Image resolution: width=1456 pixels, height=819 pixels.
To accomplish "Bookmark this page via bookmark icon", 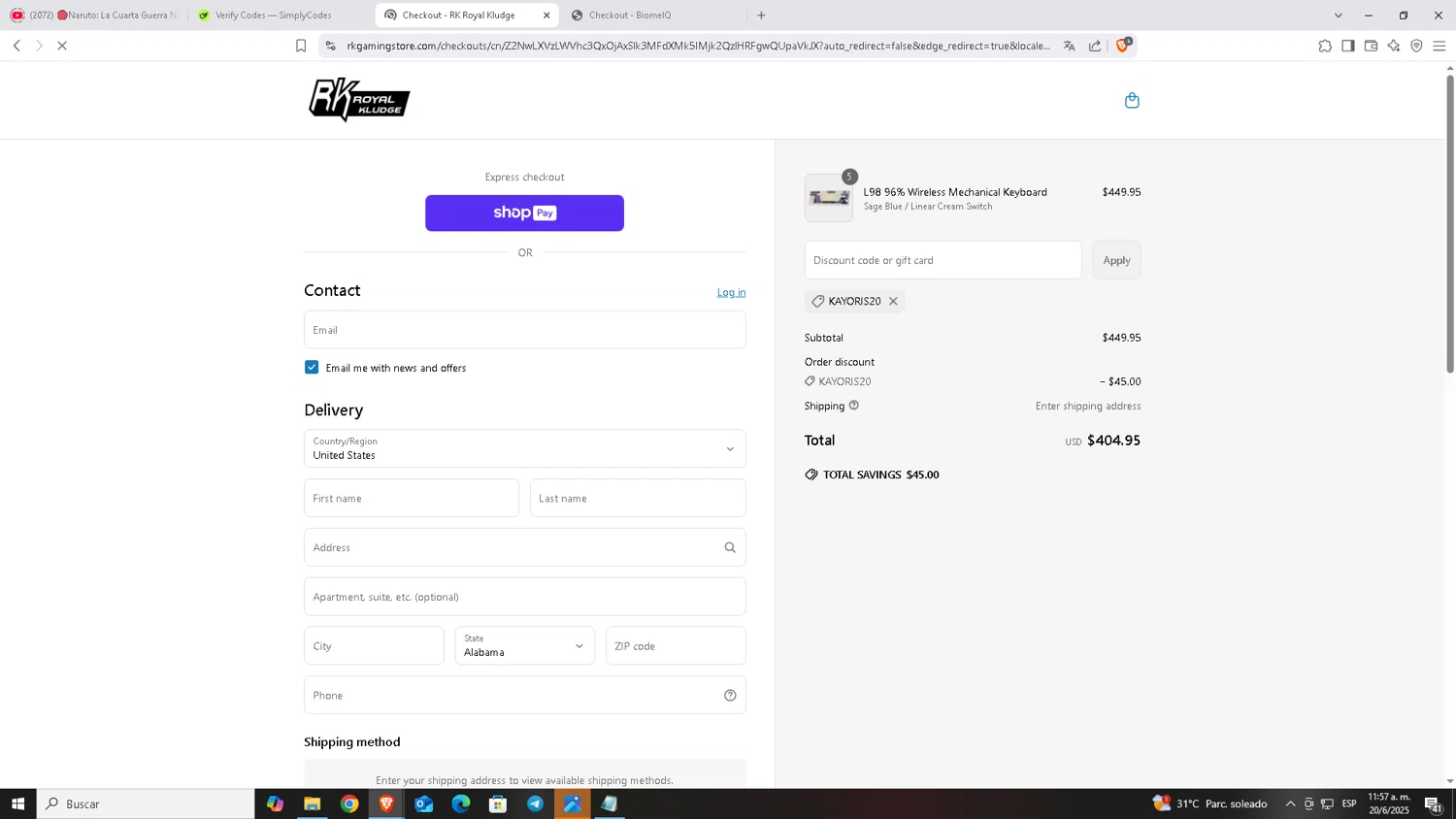I will coord(301,46).
